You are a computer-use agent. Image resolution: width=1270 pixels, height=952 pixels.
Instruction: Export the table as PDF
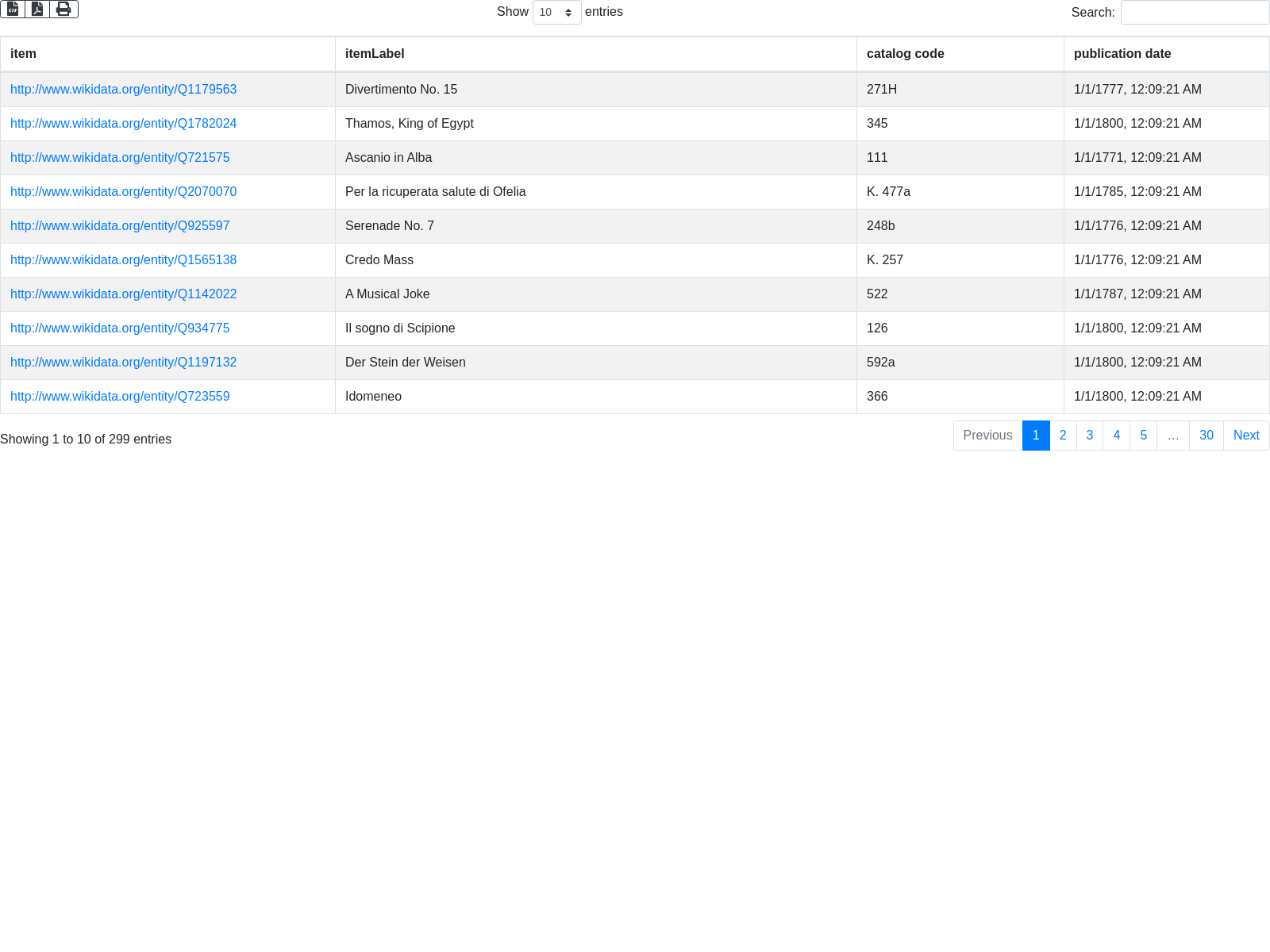point(37,9)
